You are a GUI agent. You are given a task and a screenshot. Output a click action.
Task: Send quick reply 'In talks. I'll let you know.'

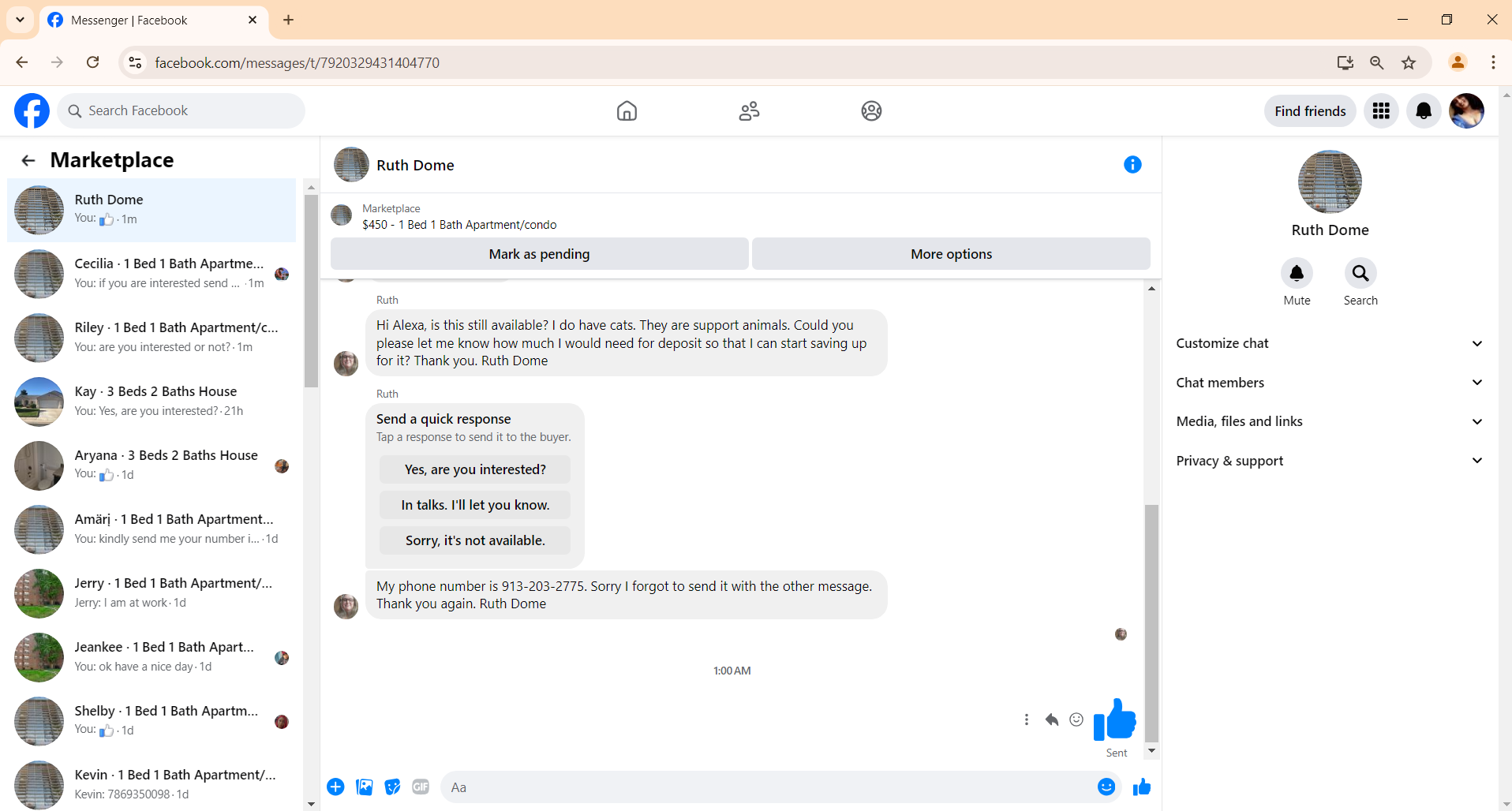coord(475,505)
